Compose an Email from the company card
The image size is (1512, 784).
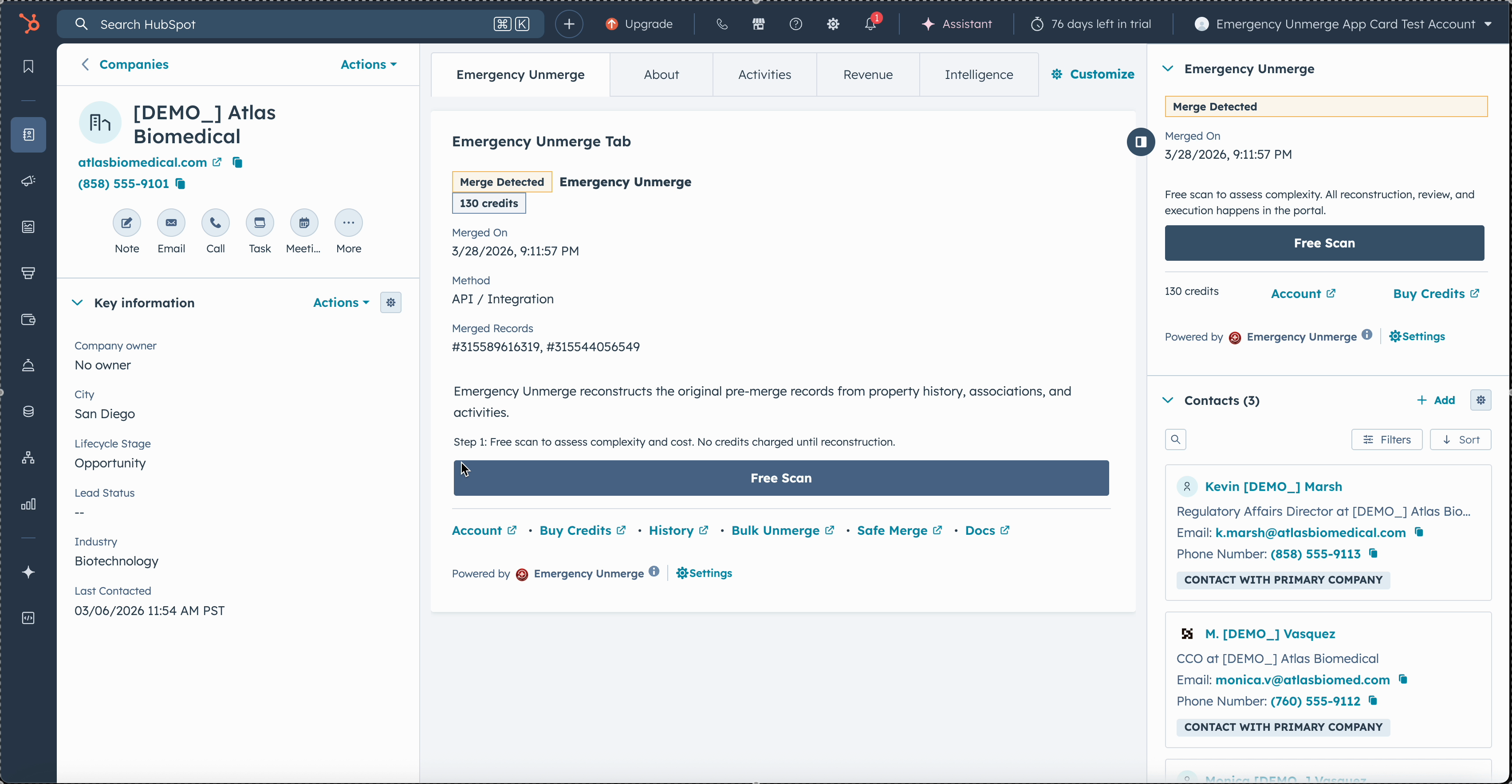(x=171, y=223)
